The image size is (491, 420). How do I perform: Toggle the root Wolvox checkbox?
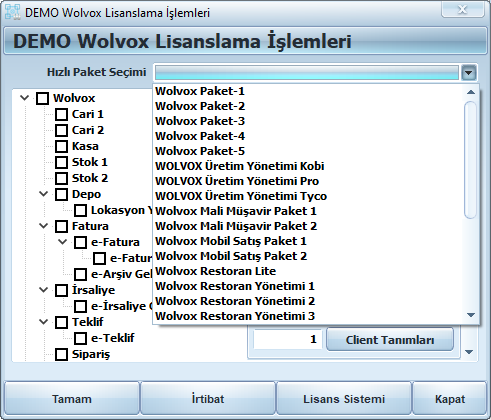[42, 98]
